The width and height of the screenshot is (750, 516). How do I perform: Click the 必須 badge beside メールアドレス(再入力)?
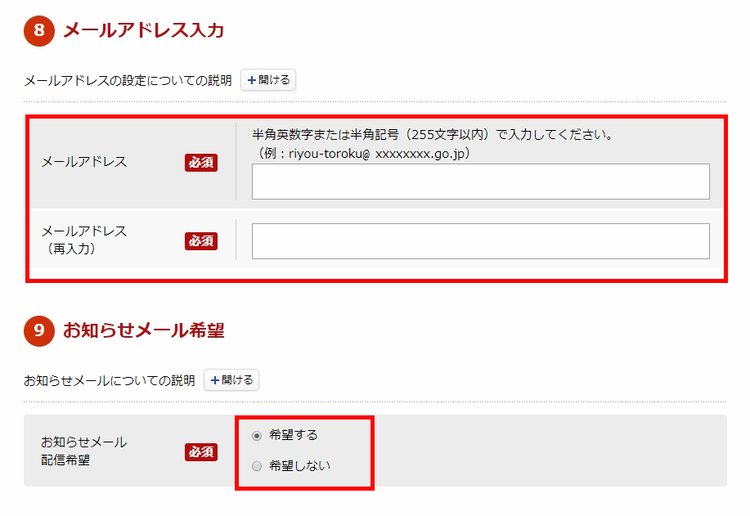(201, 241)
